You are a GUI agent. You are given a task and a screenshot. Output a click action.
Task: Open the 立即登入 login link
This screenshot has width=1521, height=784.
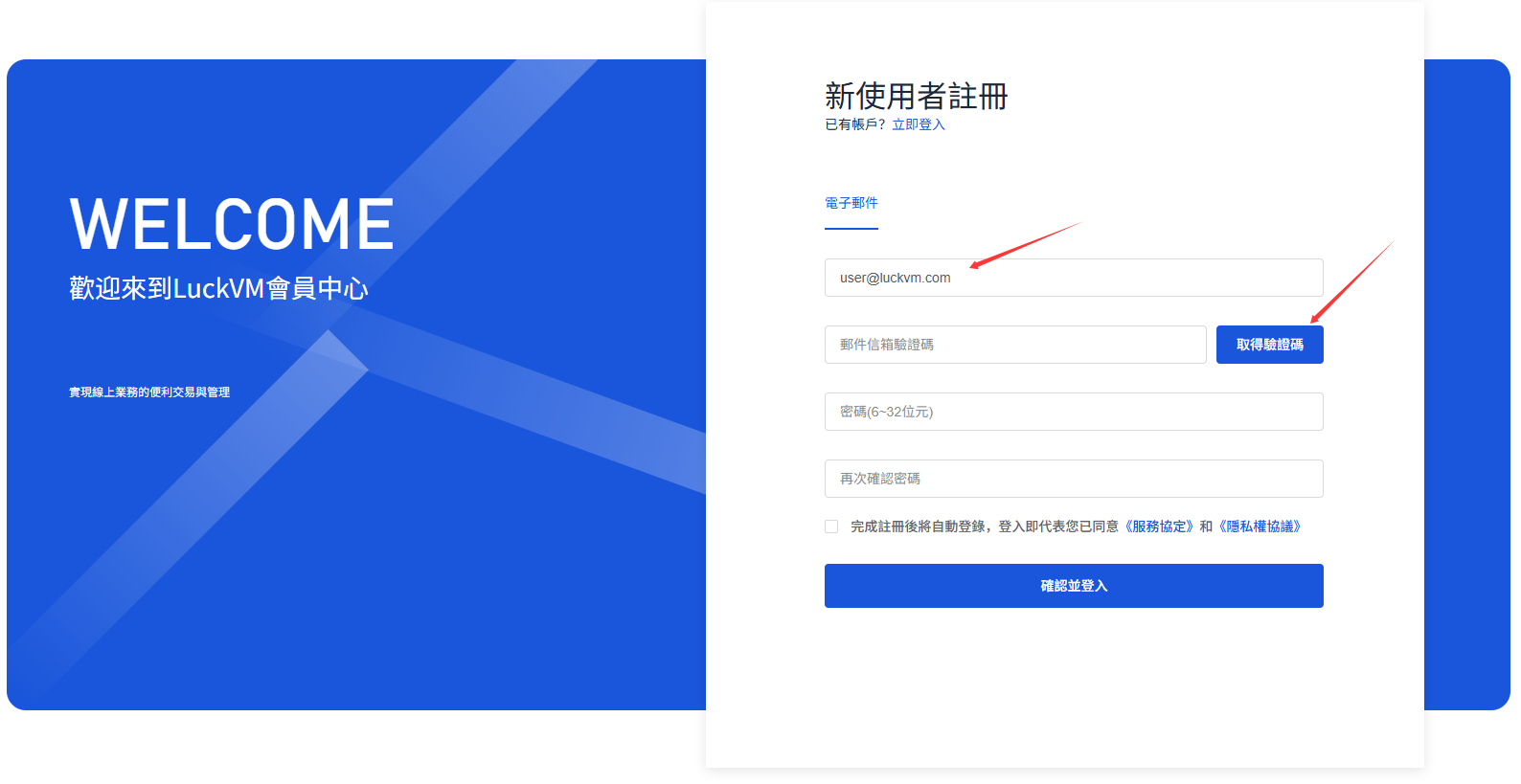pos(918,124)
